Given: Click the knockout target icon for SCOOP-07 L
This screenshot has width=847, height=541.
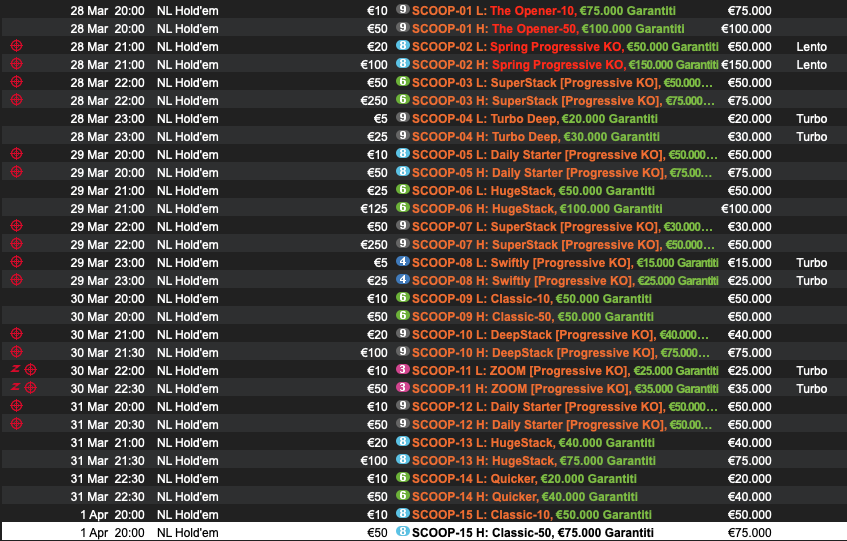Looking at the screenshot, I should tap(17, 226).
